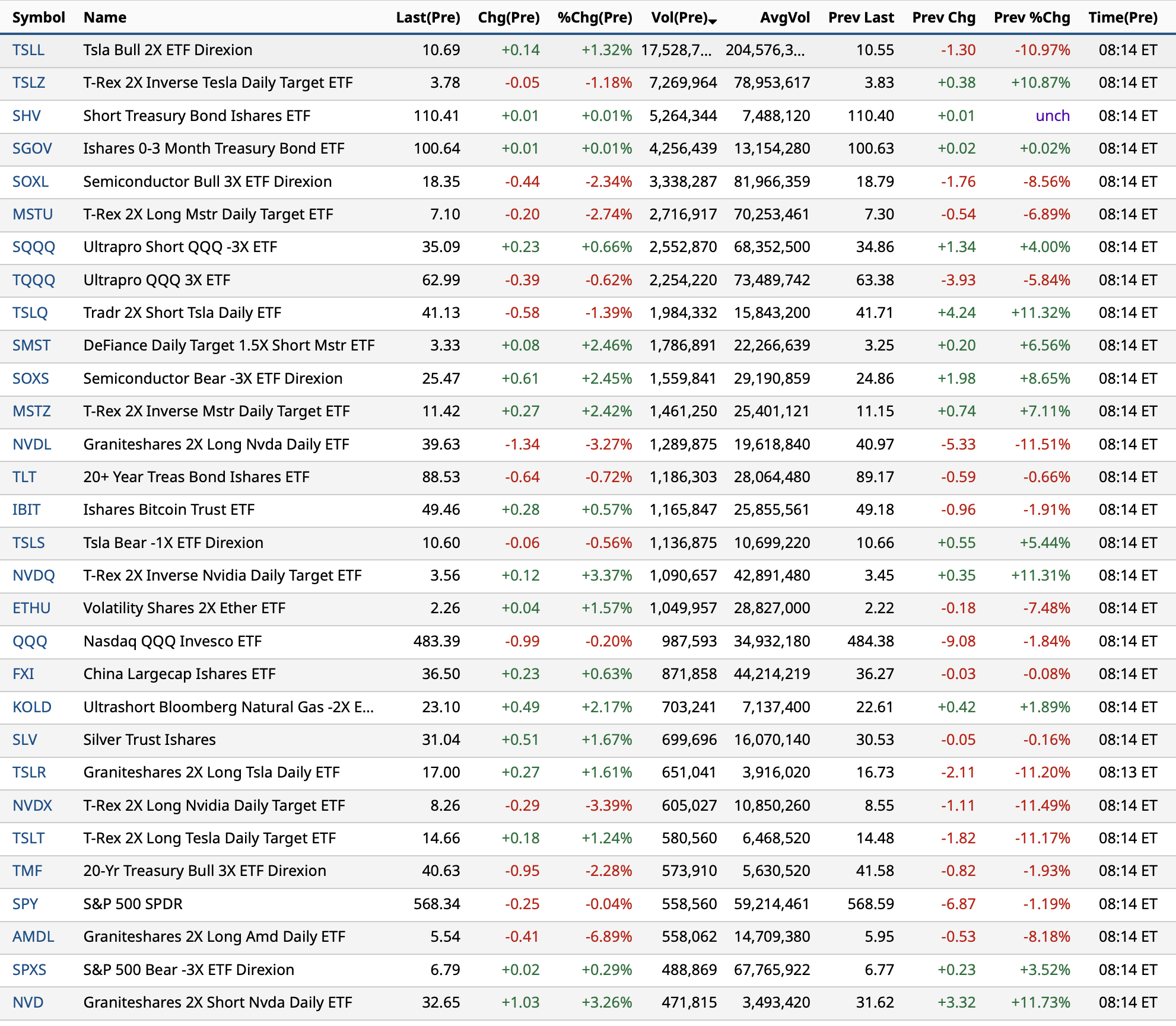Open the IBIT ticker link

[x=27, y=509]
